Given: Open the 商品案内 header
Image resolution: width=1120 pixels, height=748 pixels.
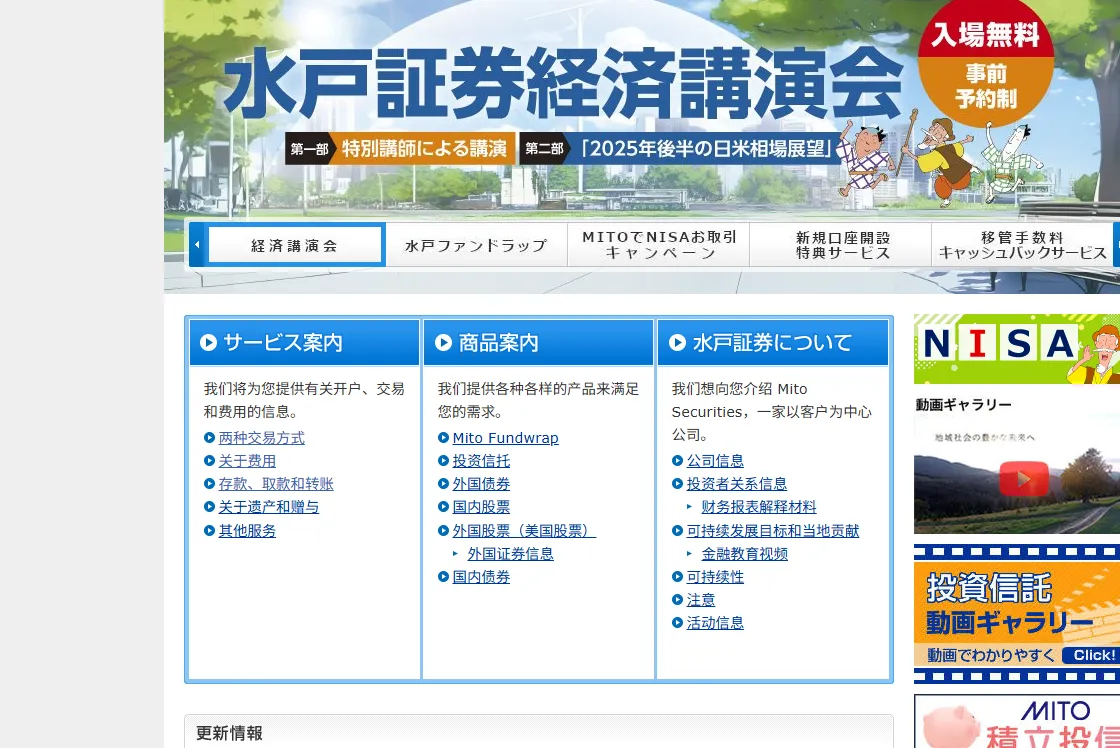Looking at the screenshot, I should coord(539,342).
